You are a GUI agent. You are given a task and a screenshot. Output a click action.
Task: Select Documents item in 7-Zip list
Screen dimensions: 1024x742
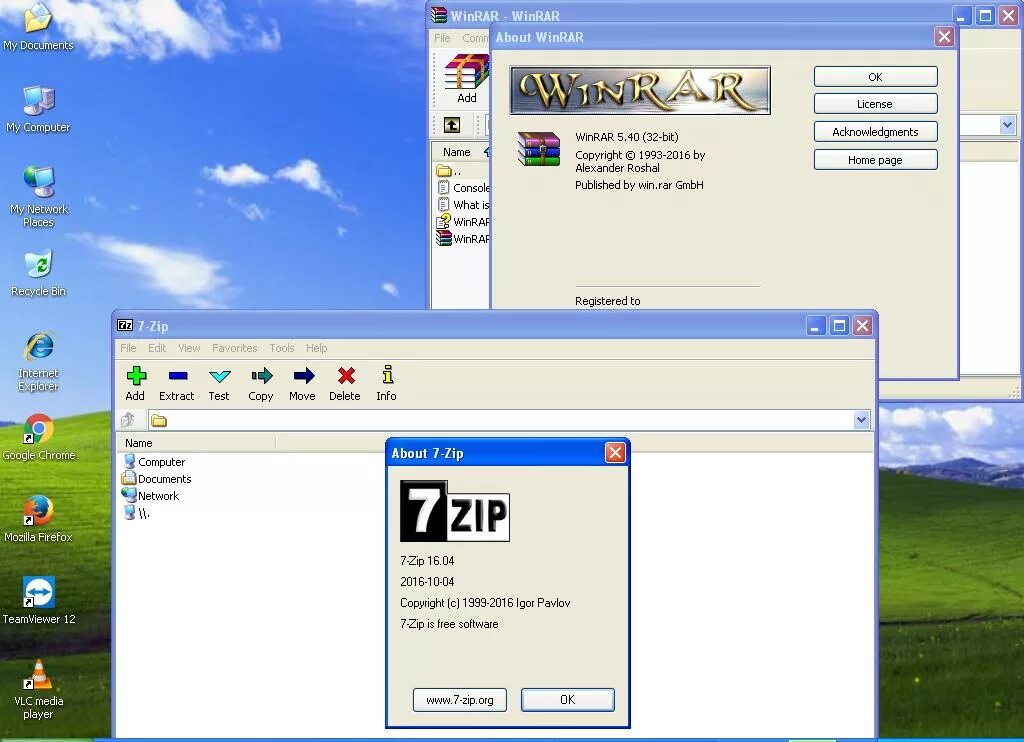[x=157, y=479]
